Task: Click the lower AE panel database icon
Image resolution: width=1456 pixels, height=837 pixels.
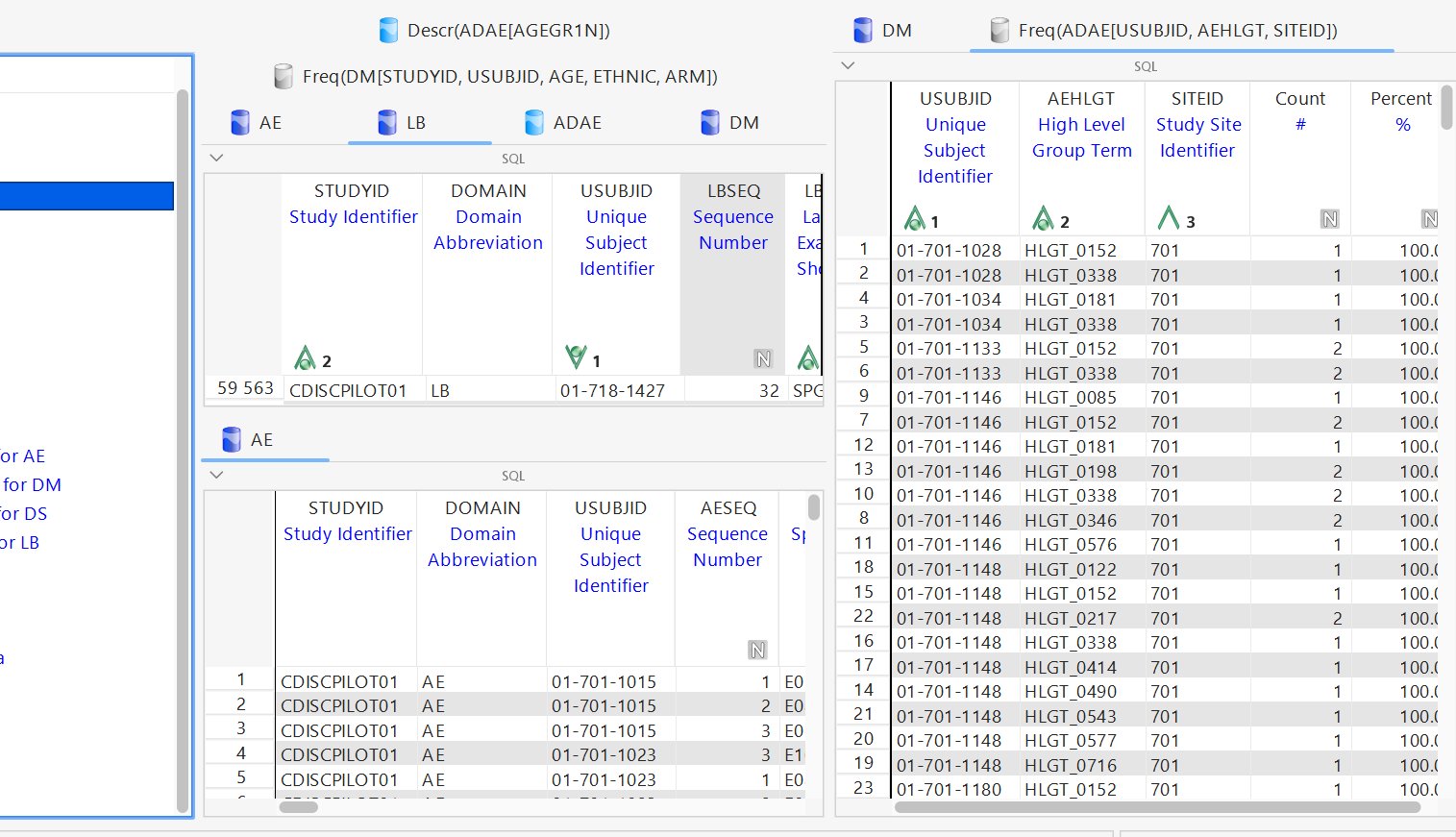Action: click(232, 440)
